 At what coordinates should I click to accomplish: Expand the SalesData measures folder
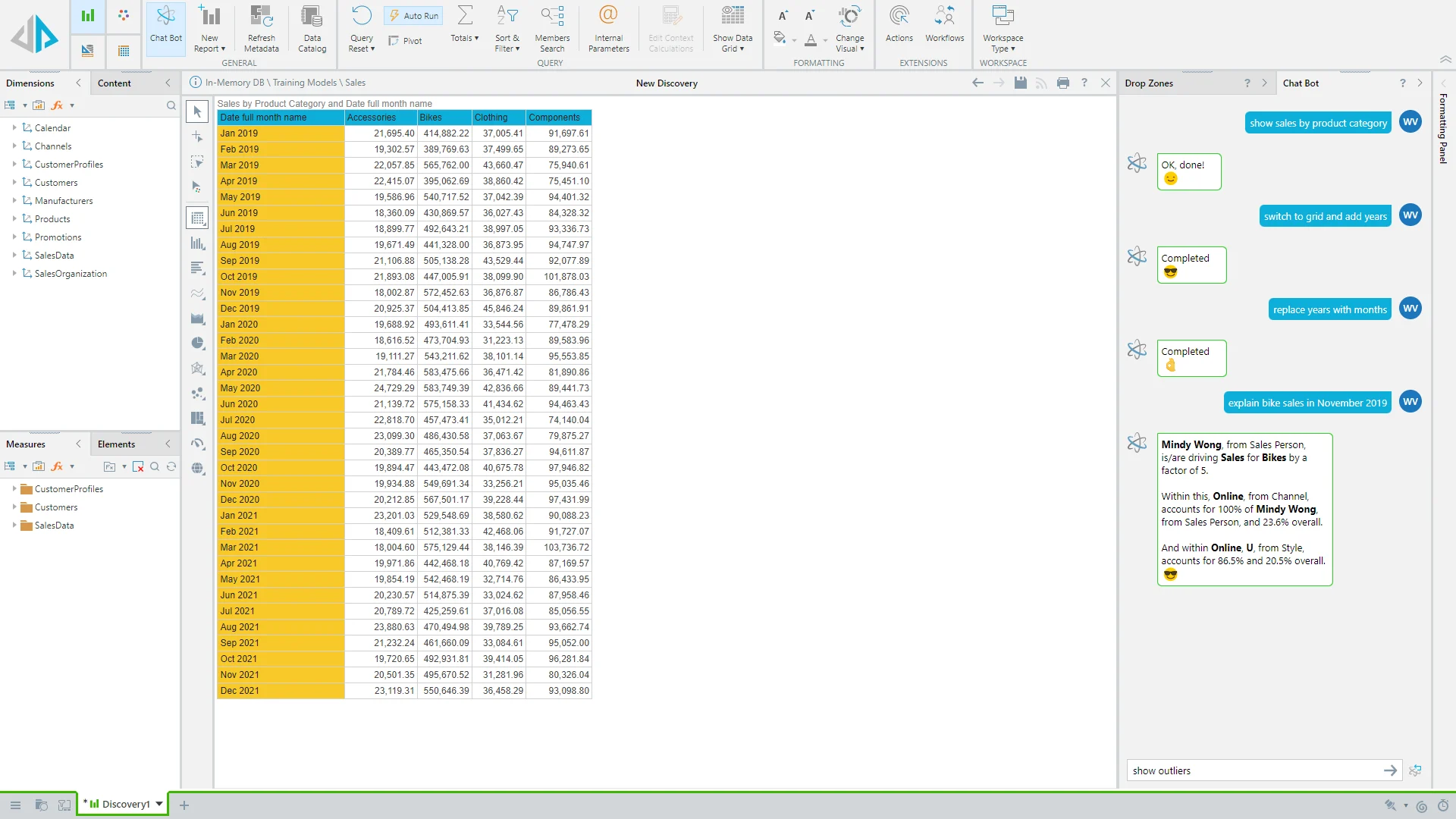pyautogui.click(x=14, y=526)
